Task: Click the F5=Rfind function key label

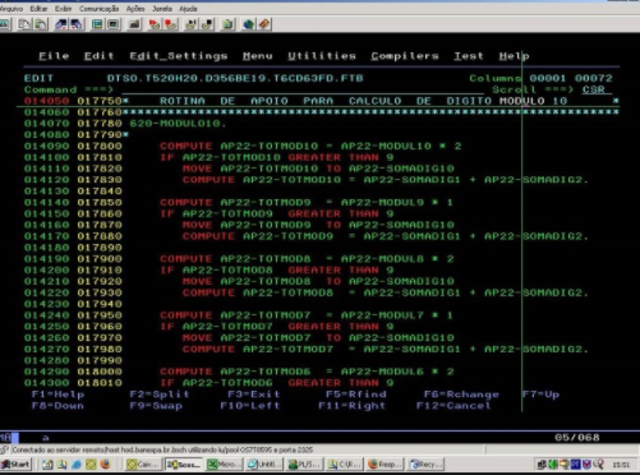Action: click(356, 394)
